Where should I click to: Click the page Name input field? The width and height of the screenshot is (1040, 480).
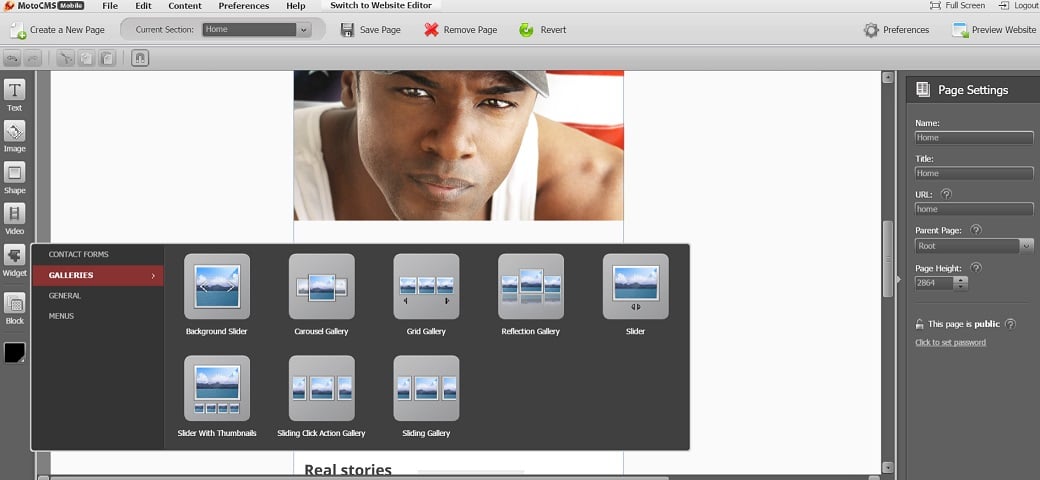pos(973,138)
